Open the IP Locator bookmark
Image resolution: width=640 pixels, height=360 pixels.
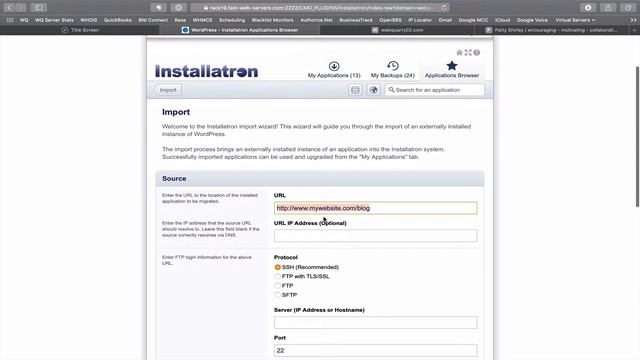(x=420, y=20)
